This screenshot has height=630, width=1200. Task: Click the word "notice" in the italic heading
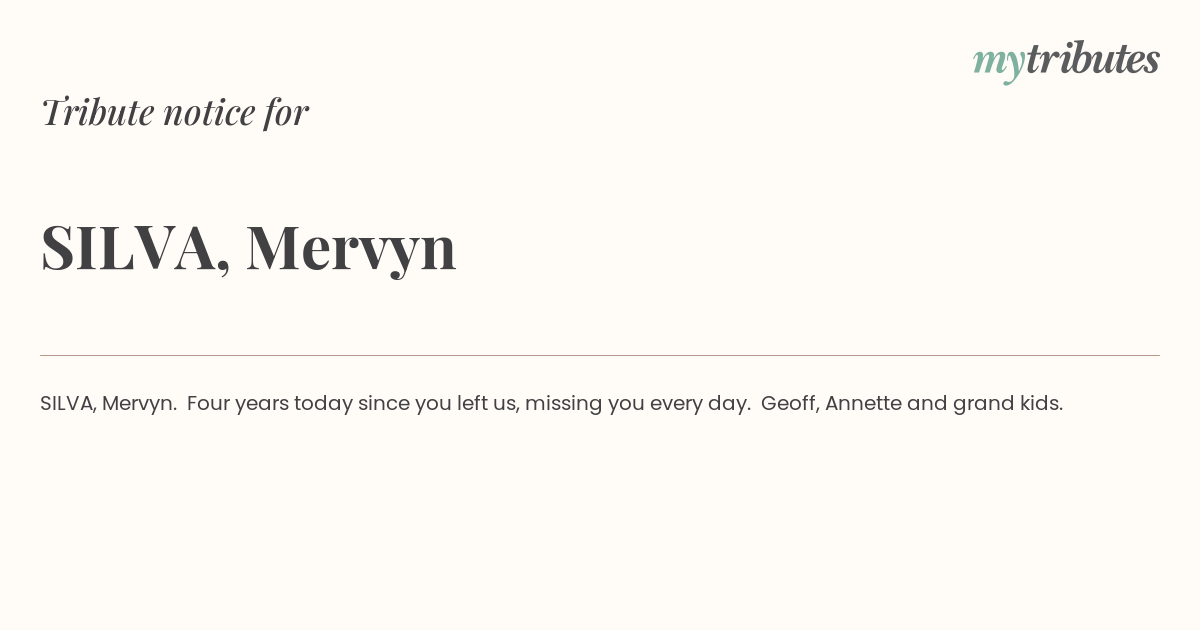(209, 114)
